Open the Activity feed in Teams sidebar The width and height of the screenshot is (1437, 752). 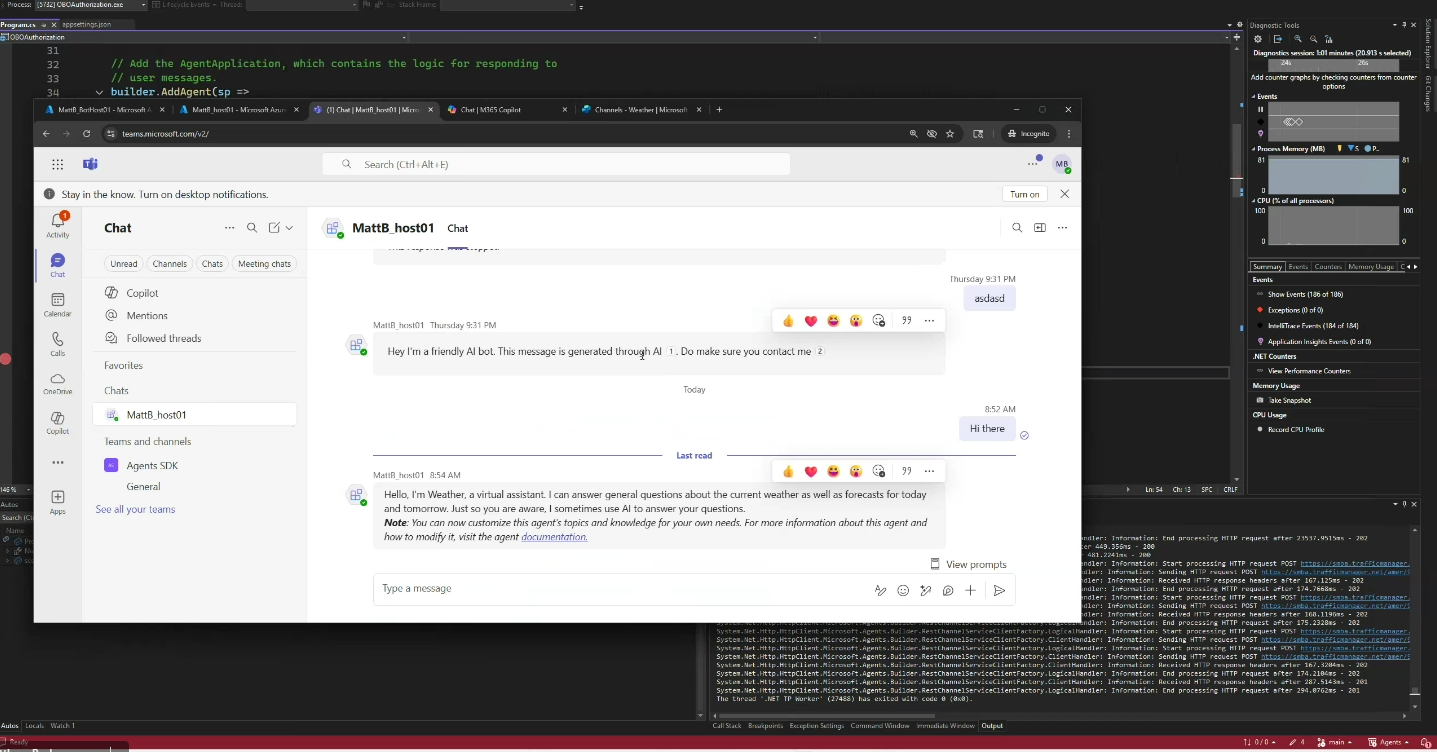point(58,225)
